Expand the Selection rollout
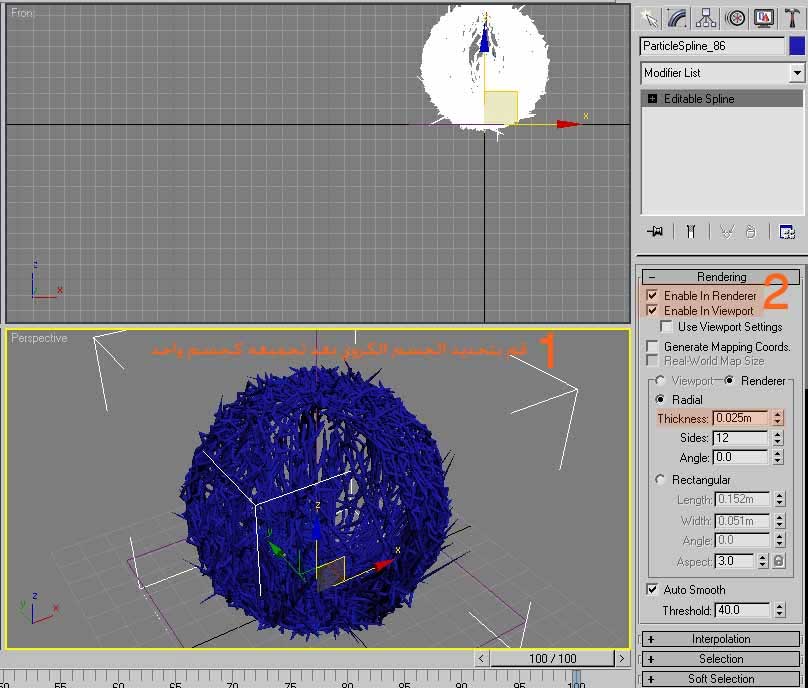Image resolution: width=808 pixels, height=688 pixels. coord(721,659)
